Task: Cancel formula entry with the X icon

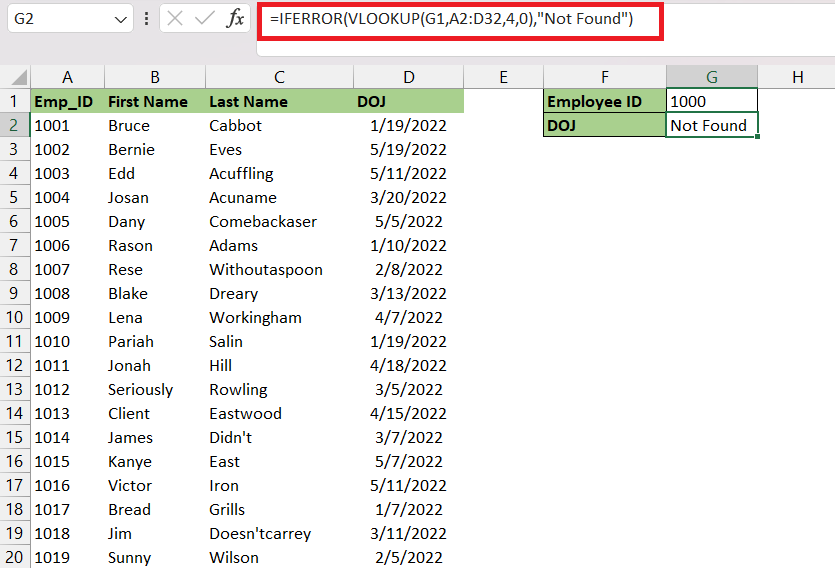Action: 175,19
